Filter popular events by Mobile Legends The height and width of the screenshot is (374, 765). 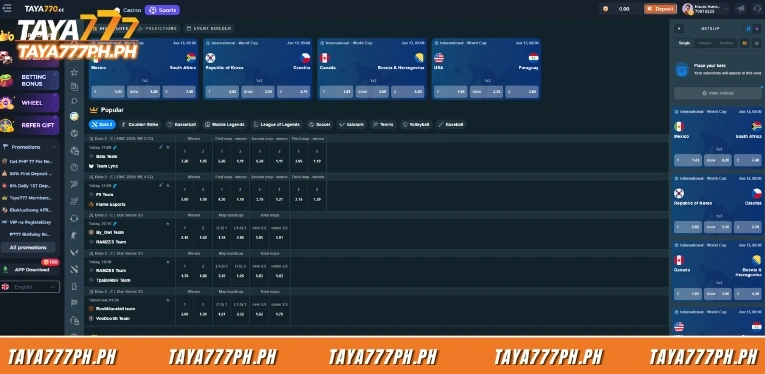pyautogui.click(x=225, y=124)
